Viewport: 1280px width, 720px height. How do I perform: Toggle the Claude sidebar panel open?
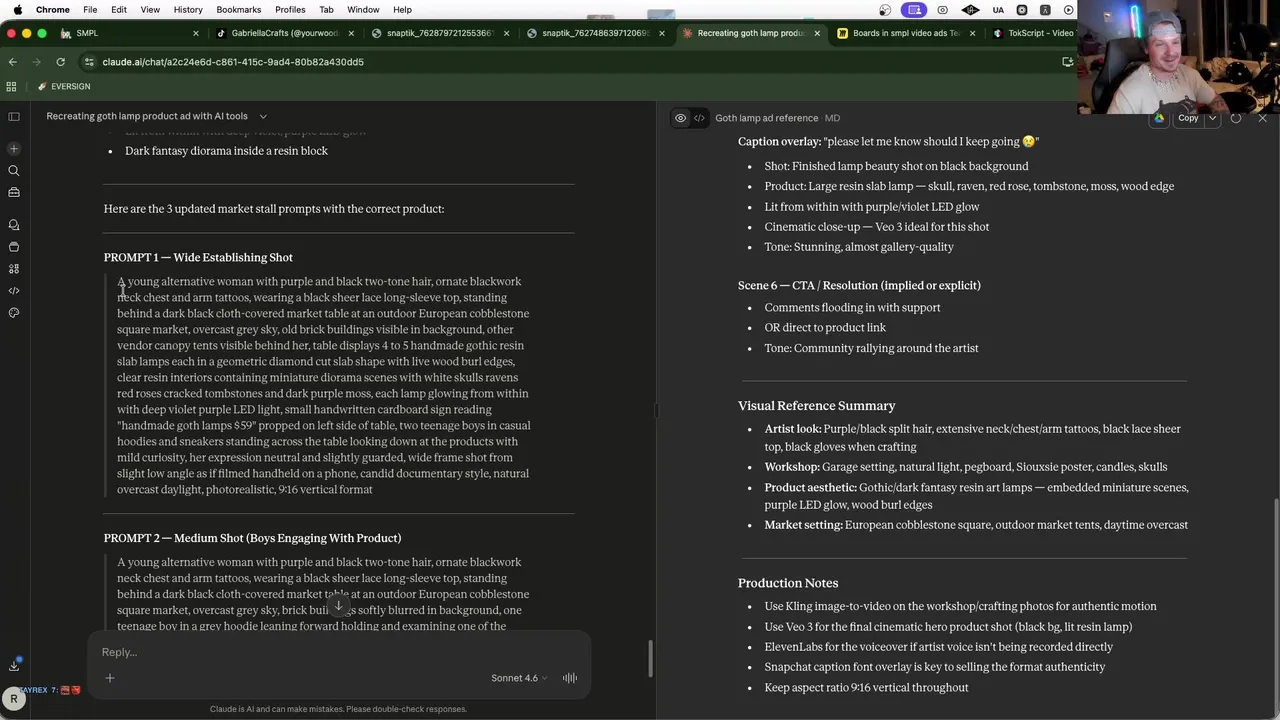point(14,117)
